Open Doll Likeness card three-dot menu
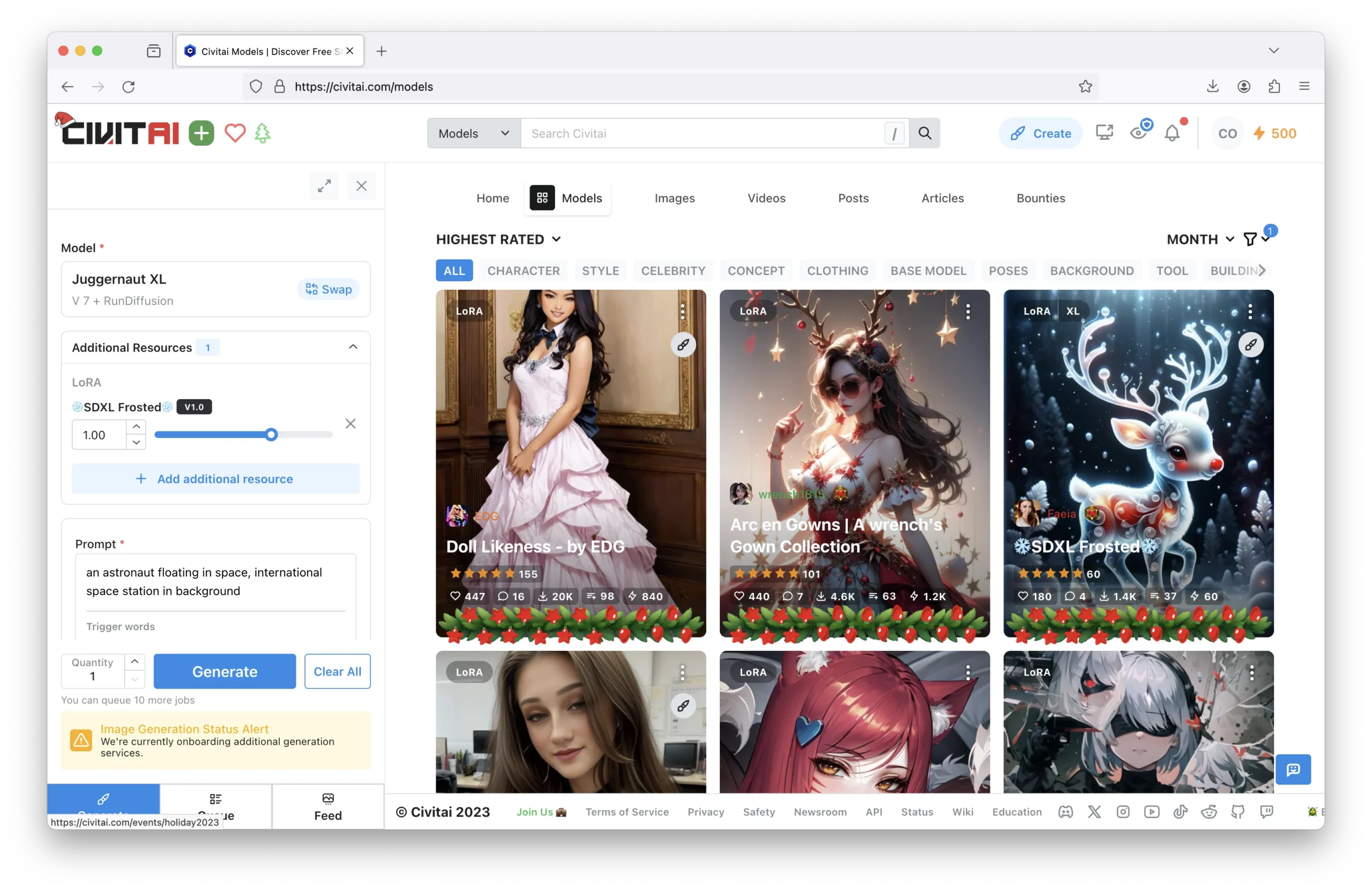 tap(683, 312)
